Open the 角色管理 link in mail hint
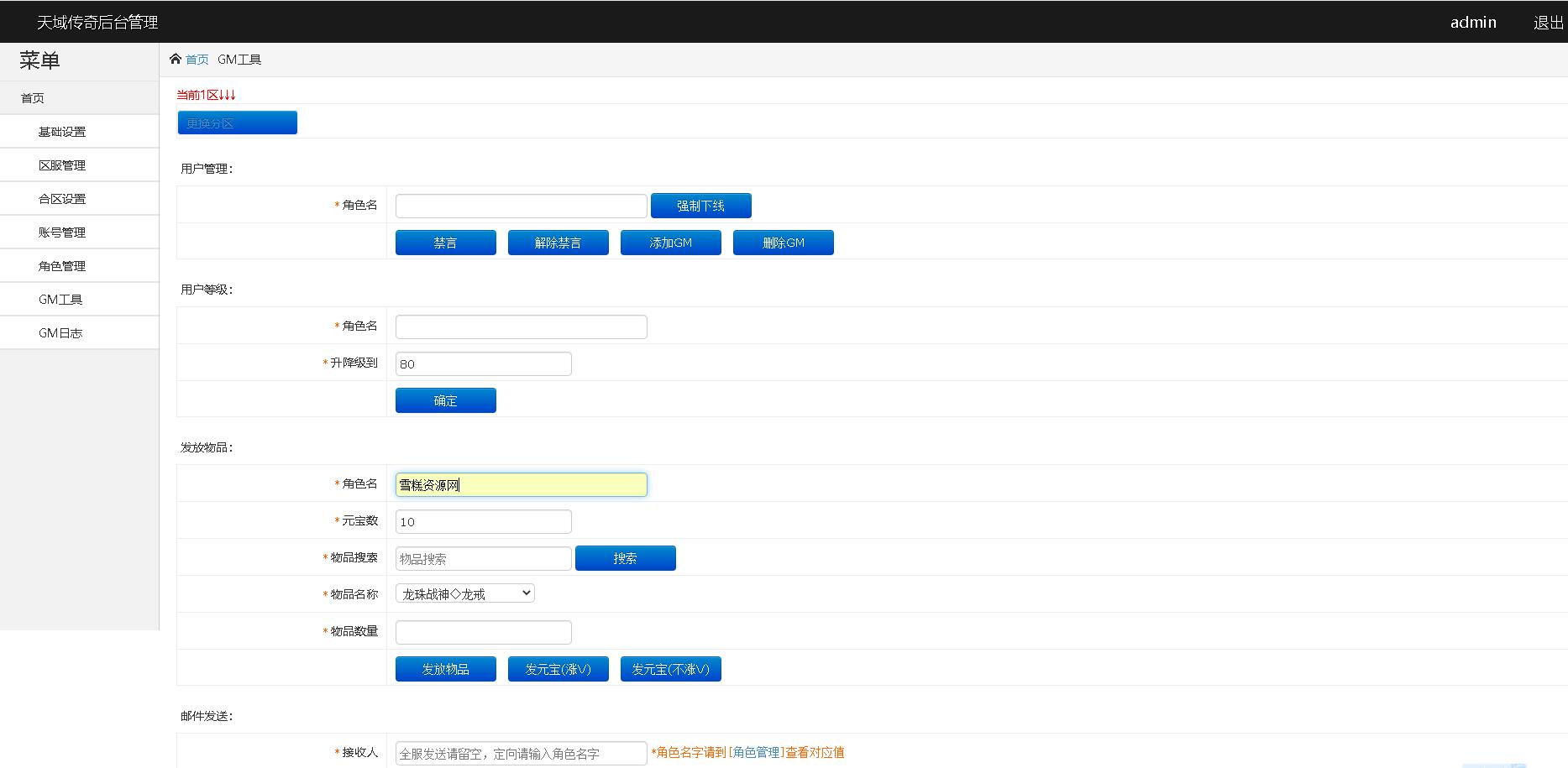Screen dimensions: 1568x768 [x=757, y=752]
